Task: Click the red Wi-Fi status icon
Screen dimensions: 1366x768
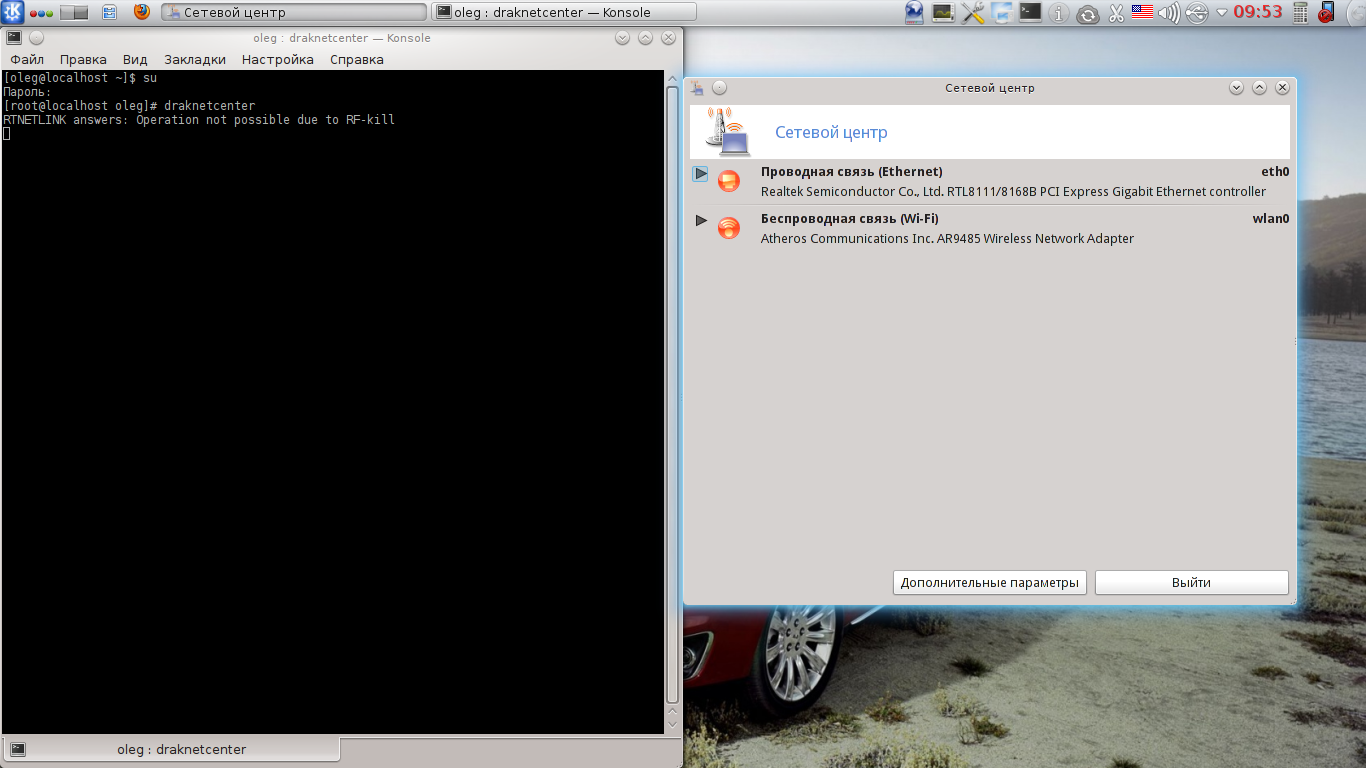Action: tap(729, 228)
